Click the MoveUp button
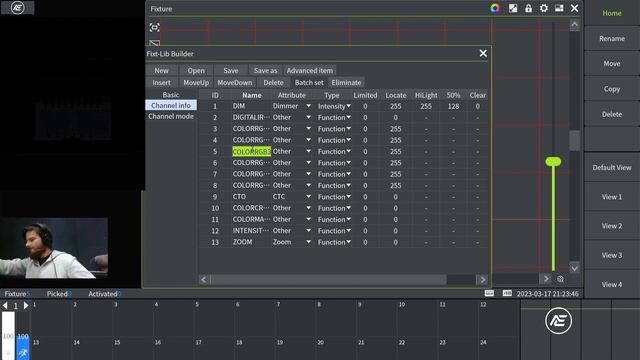The height and width of the screenshot is (360, 640). [x=196, y=82]
